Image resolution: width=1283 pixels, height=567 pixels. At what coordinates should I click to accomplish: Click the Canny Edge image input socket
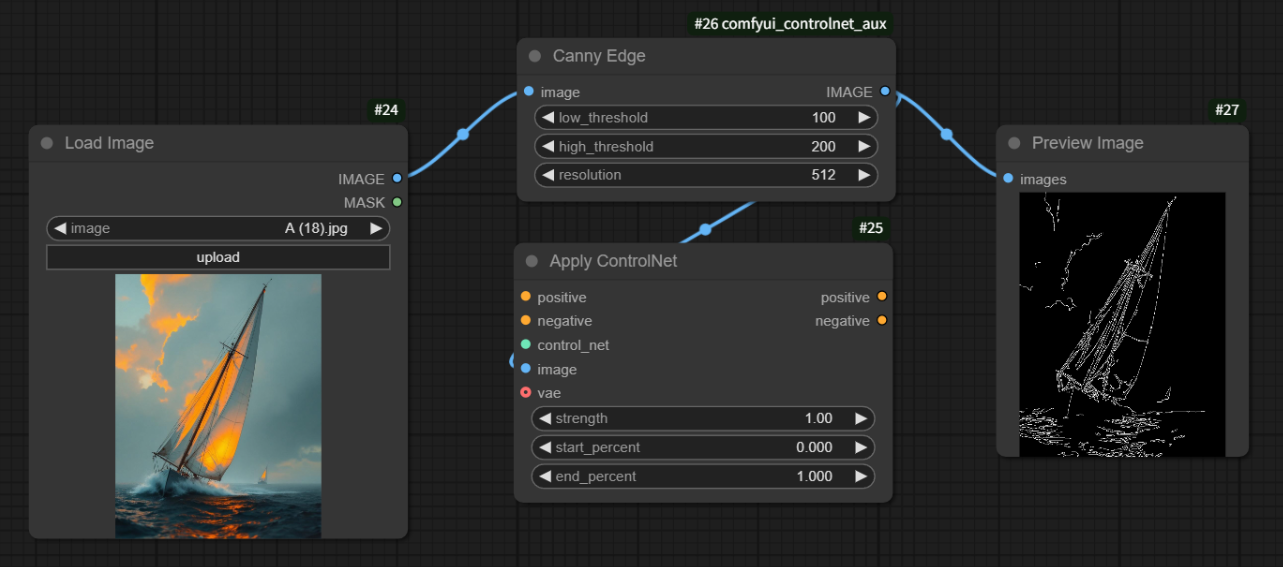click(x=528, y=92)
